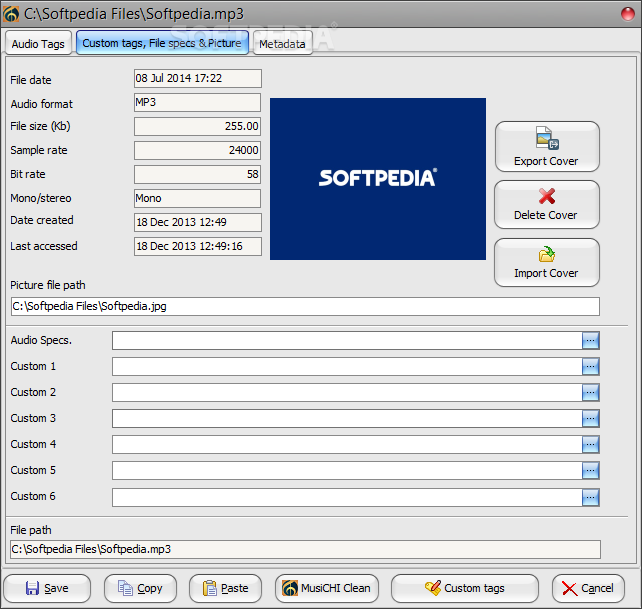Click the Picture file path field
This screenshot has width=642, height=609.
(305, 306)
